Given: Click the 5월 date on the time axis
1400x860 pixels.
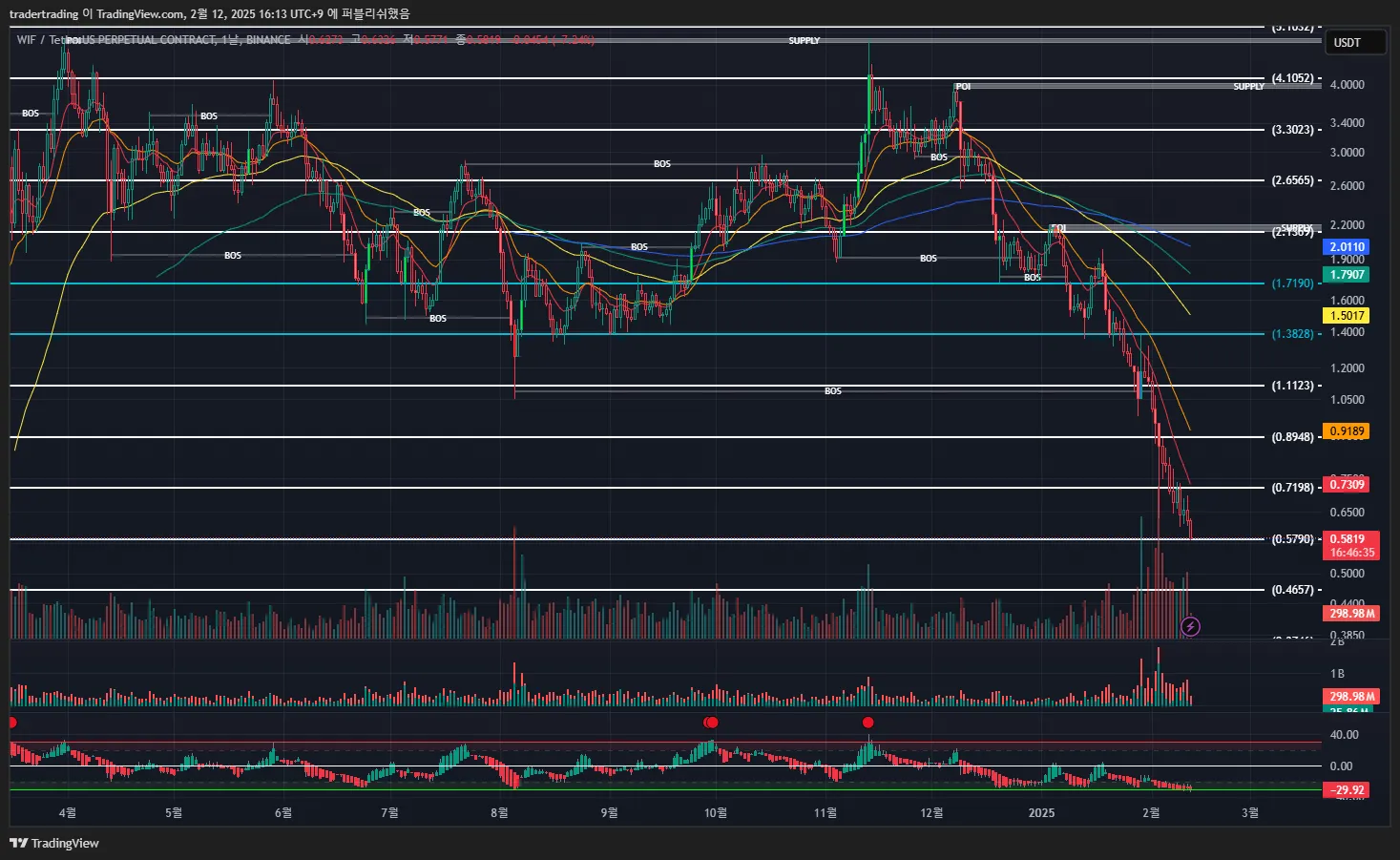Looking at the screenshot, I should 173,812.
